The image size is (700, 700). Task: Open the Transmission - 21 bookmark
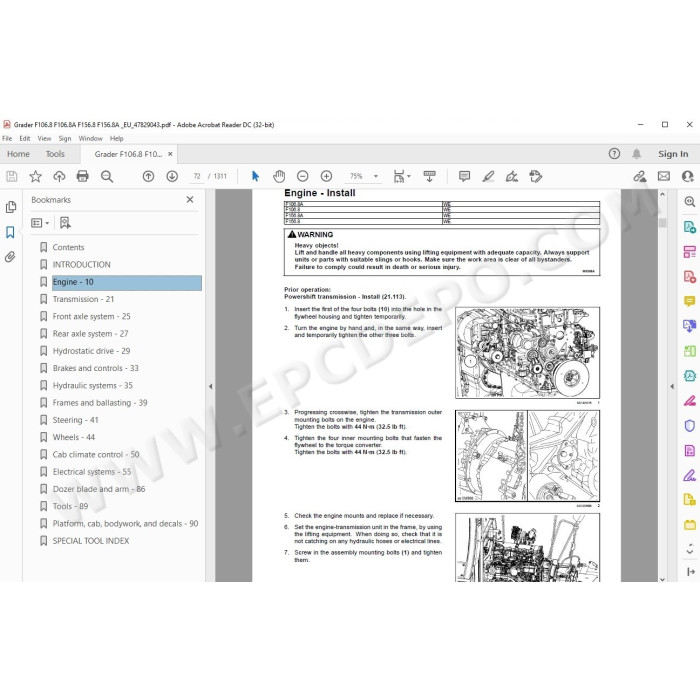(83, 299)
